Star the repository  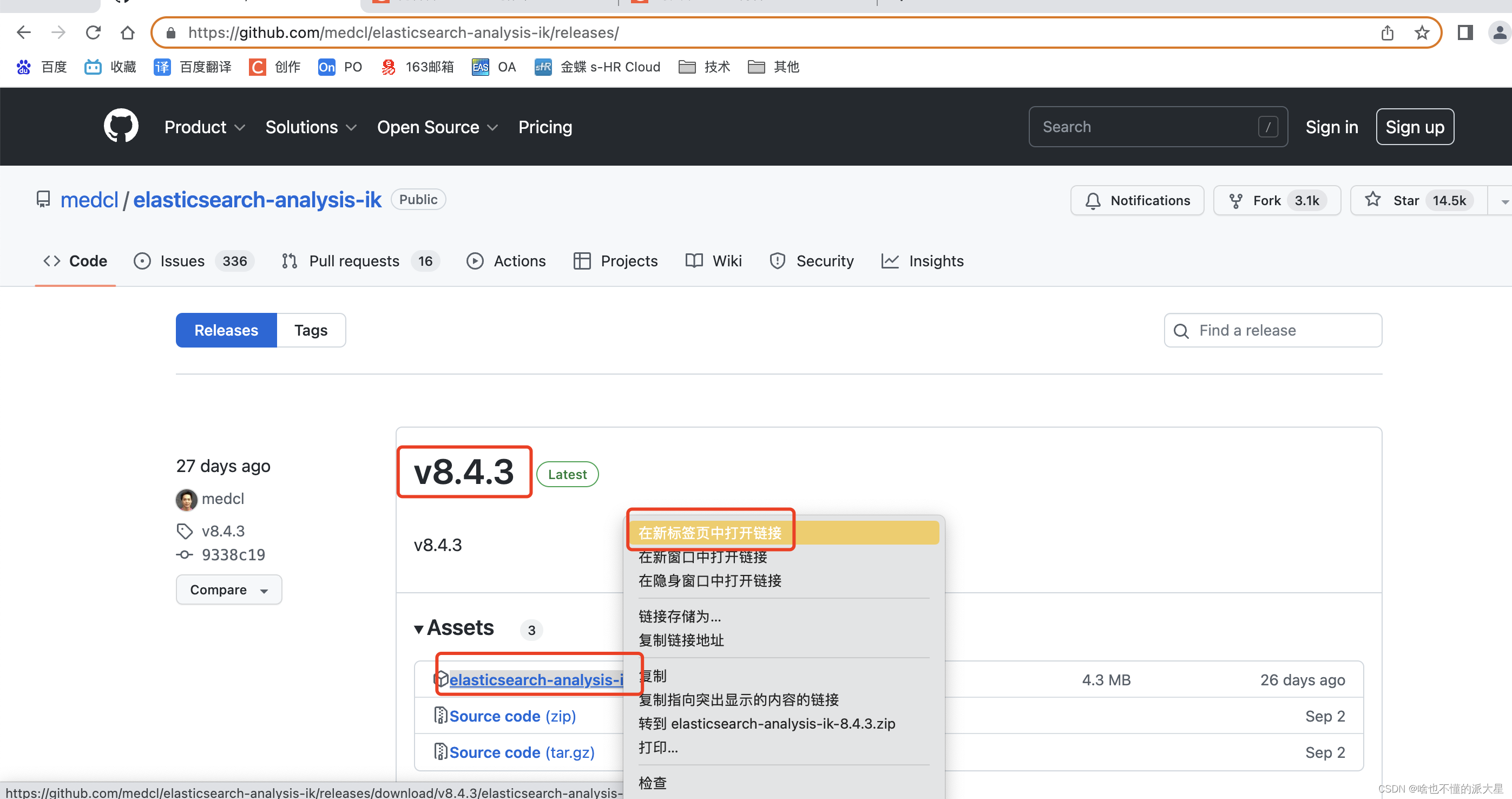[1418, 201]
